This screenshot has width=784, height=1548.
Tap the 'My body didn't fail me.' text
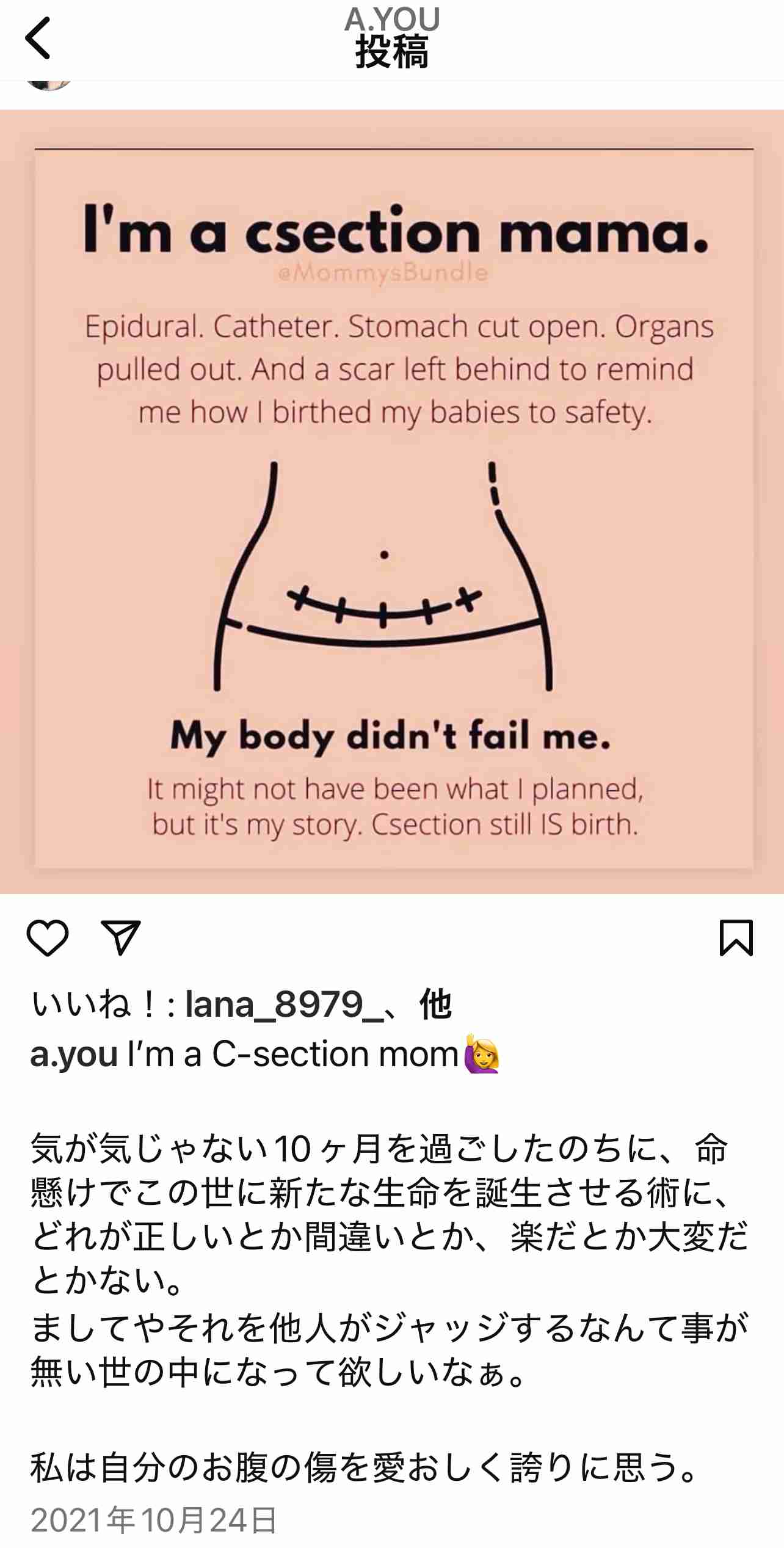(x=391, y=736)
